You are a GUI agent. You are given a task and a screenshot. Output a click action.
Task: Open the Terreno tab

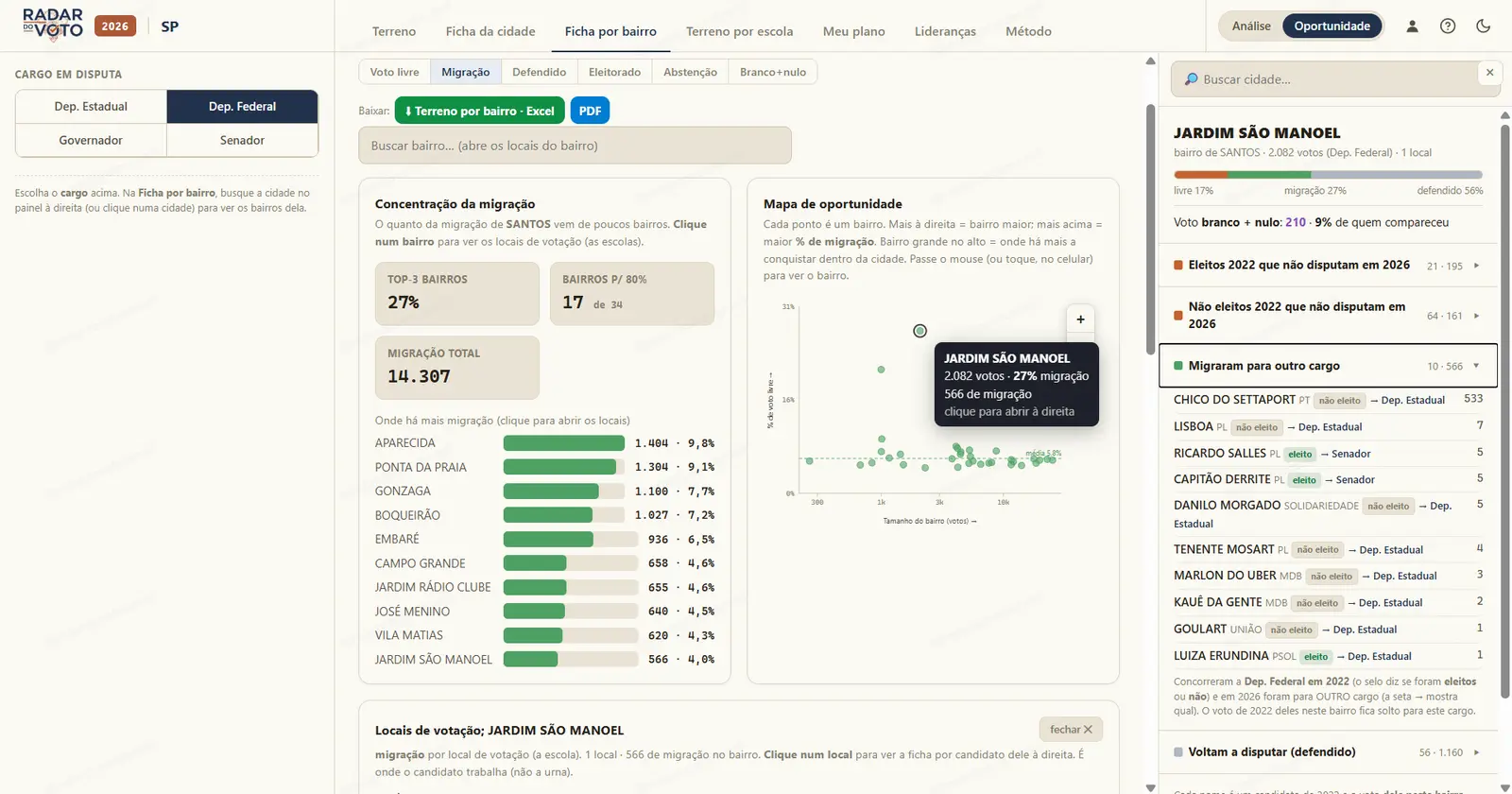point(394,31)
